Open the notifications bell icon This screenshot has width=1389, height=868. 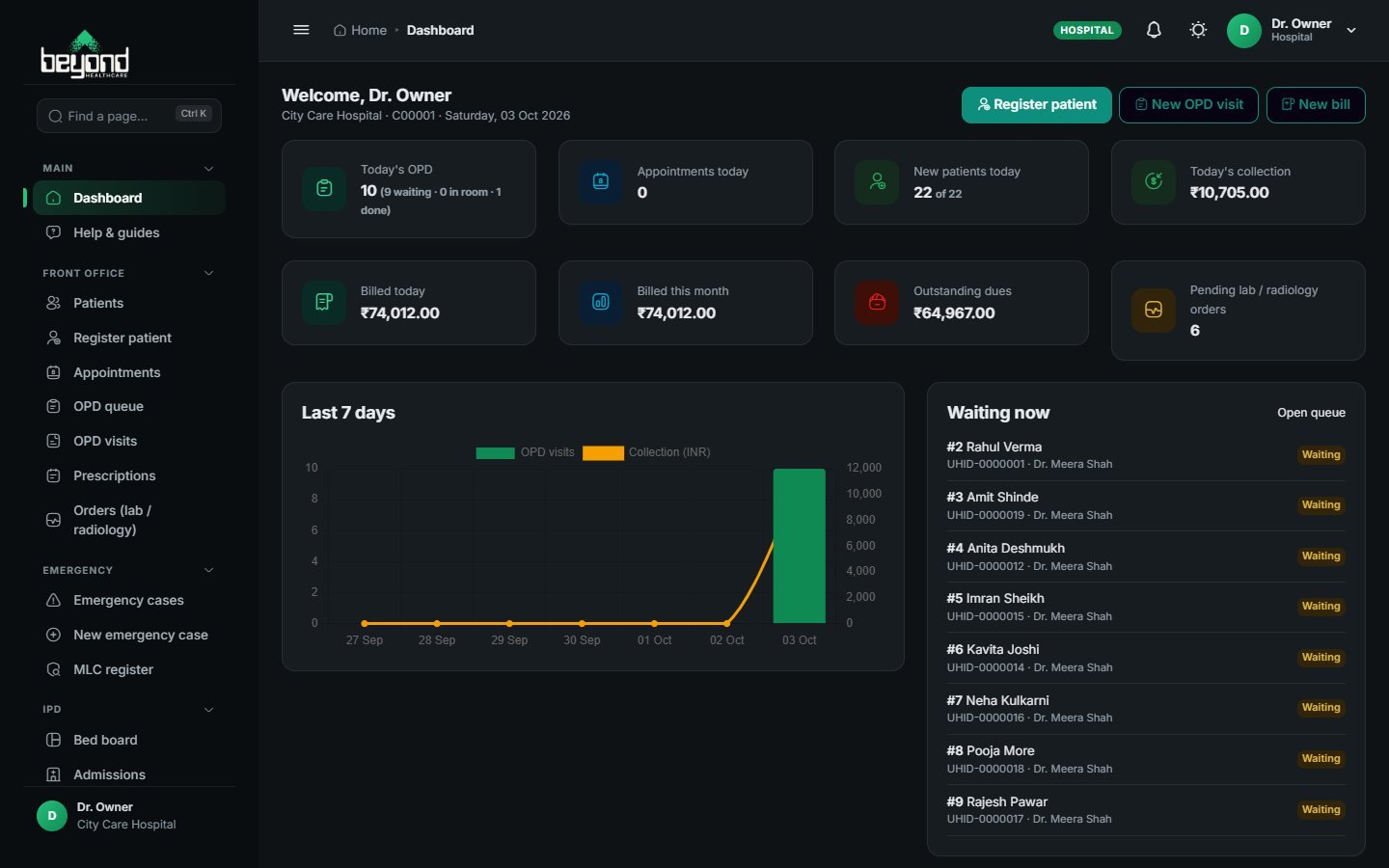(1154, 30)
